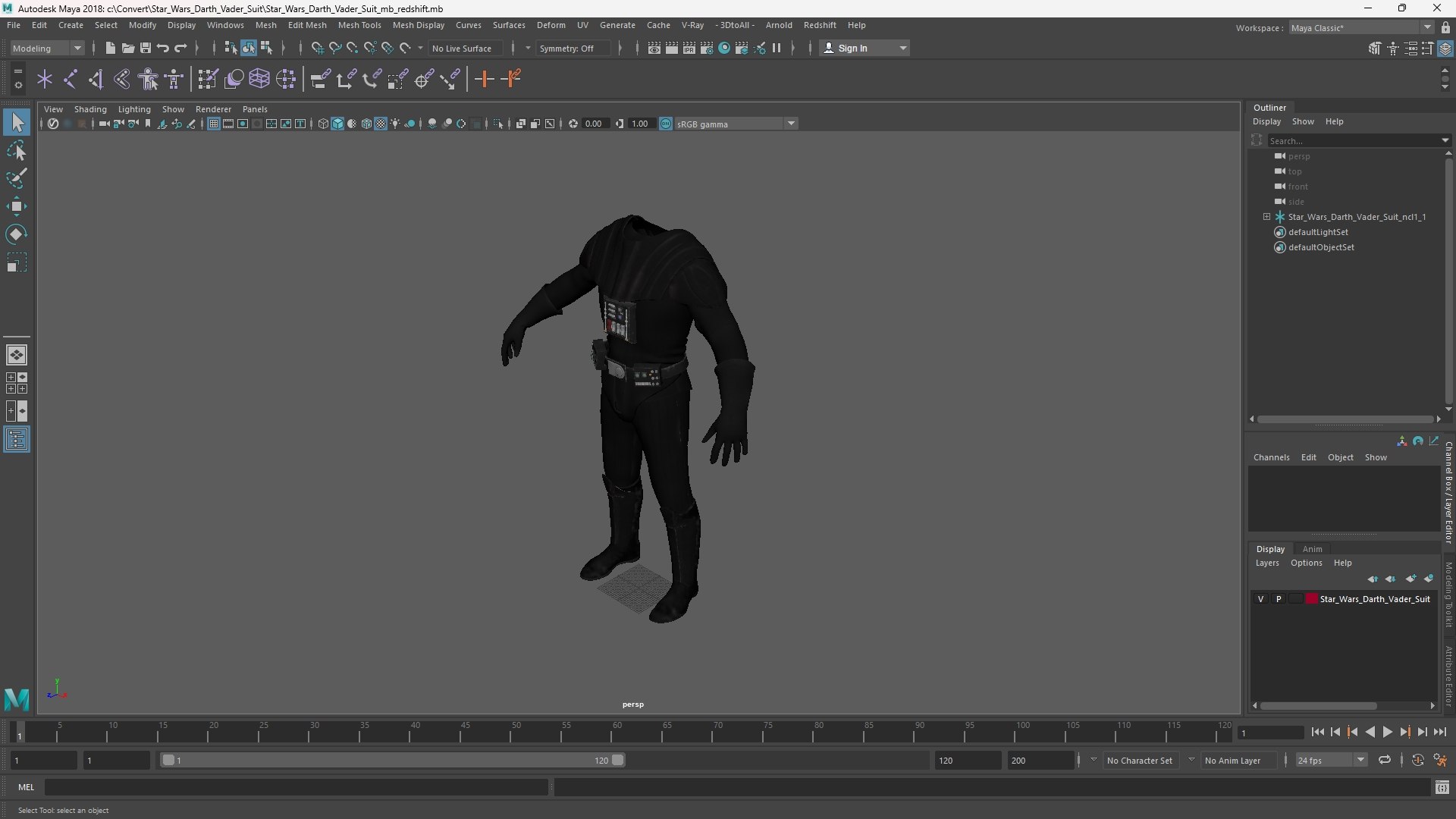Select the arrow Select tool
Screen dimensions: 1456x819
coord(17,122)
